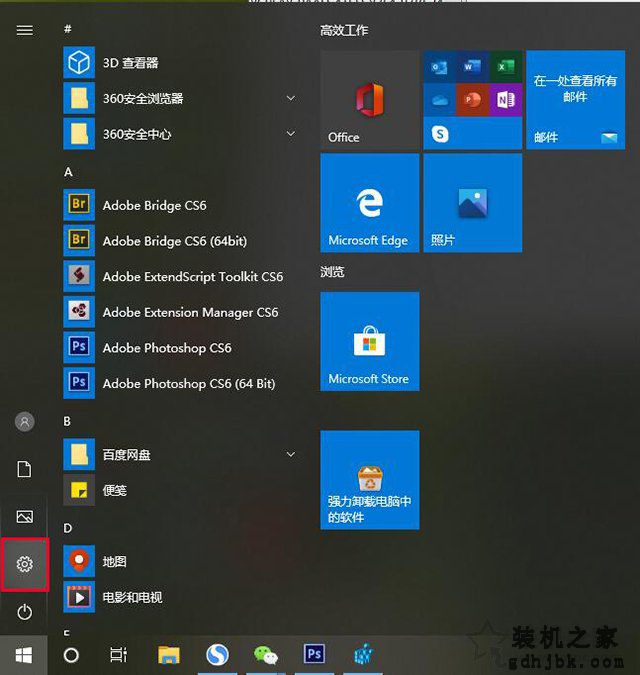640x675 pixels.
Task: Open the 邮件 mail tile
Action: pos(575,100)
